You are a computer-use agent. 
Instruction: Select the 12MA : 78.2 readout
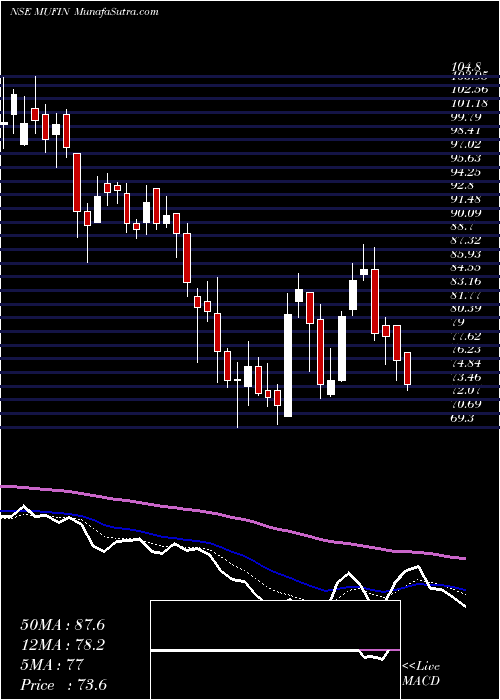62,645
